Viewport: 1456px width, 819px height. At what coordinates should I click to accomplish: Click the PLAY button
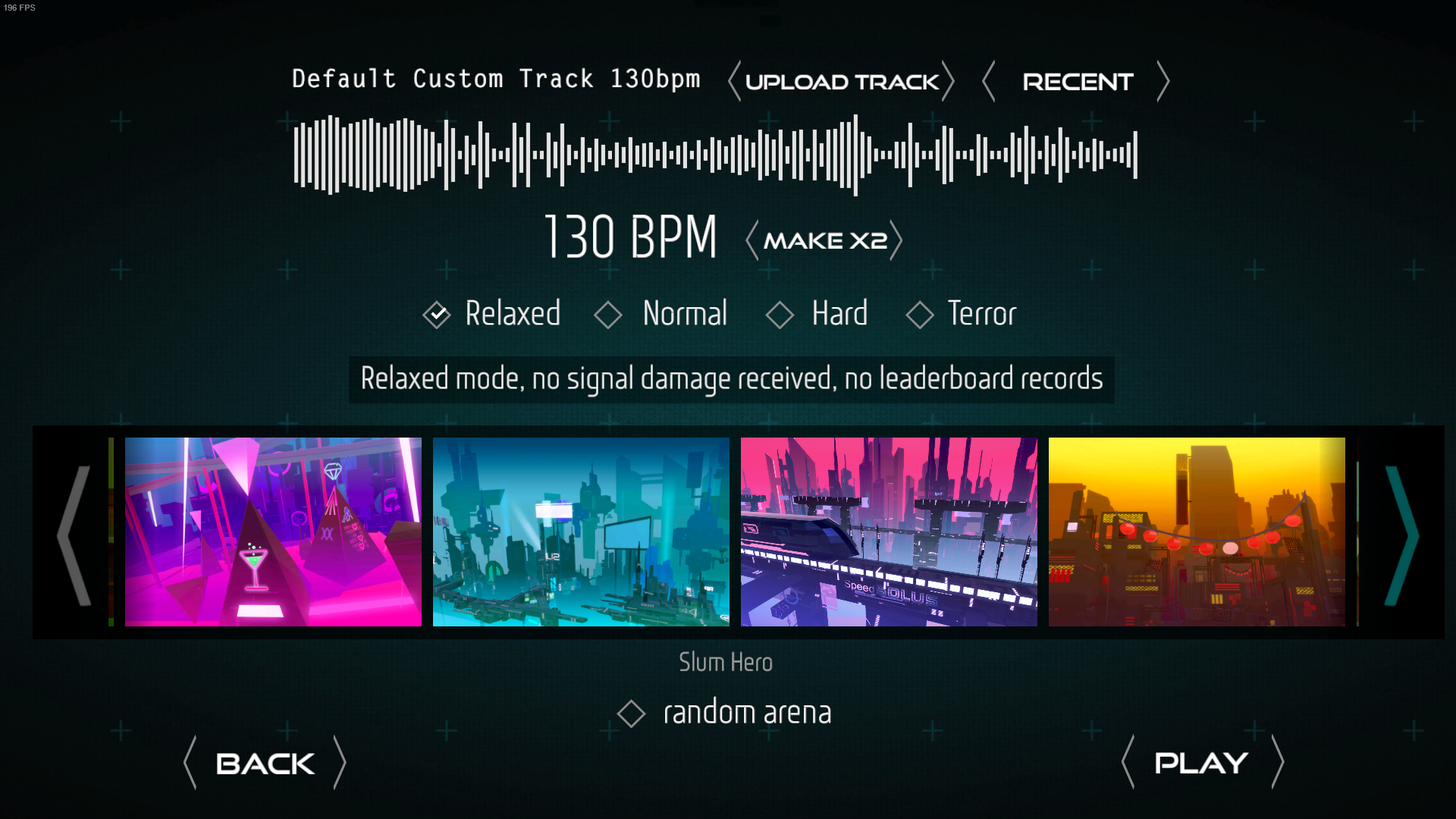pos(1201,762)
